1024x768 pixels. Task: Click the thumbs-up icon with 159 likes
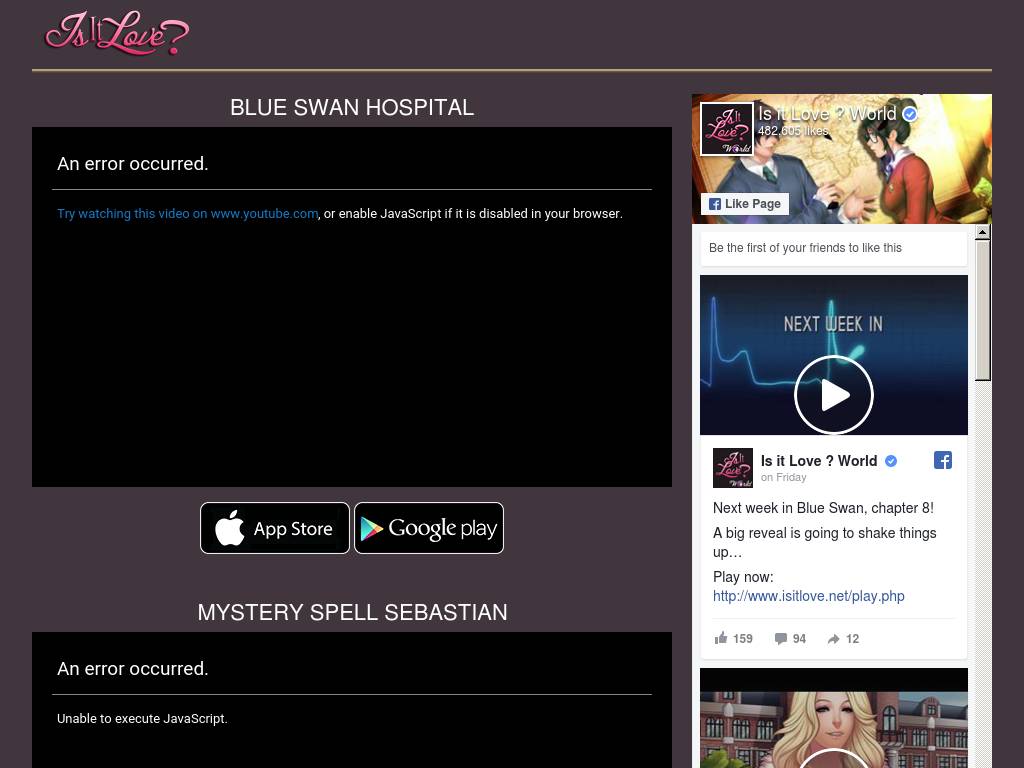pyautogui.click(x=722, y=638)
